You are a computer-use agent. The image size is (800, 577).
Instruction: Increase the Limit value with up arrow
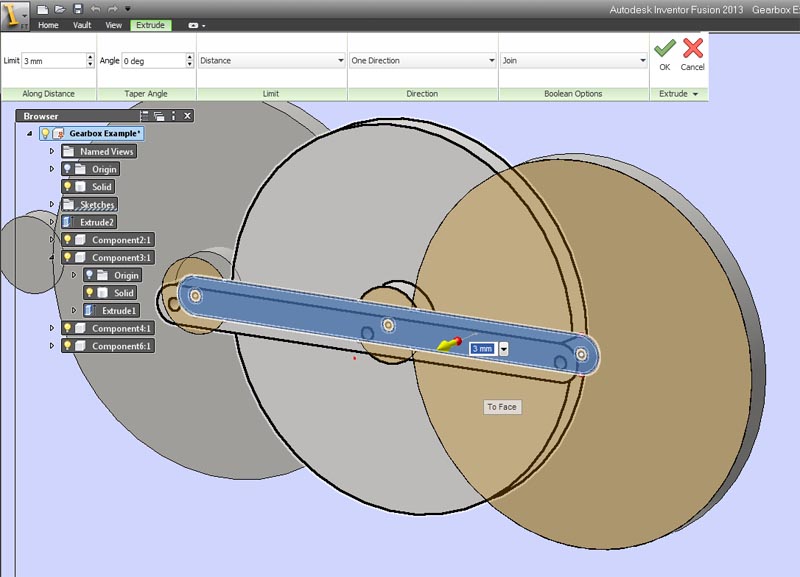tap(90, 57)
